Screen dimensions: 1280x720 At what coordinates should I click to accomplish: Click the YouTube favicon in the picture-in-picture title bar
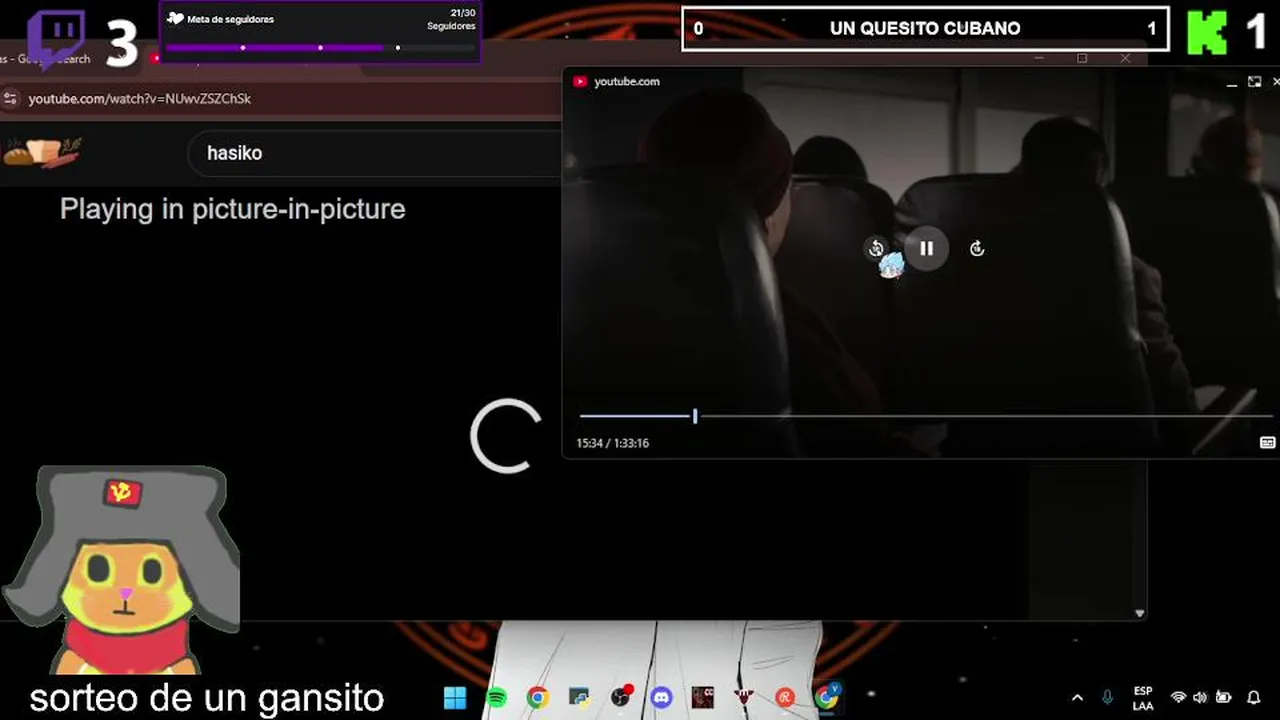(x=580, y=82)
